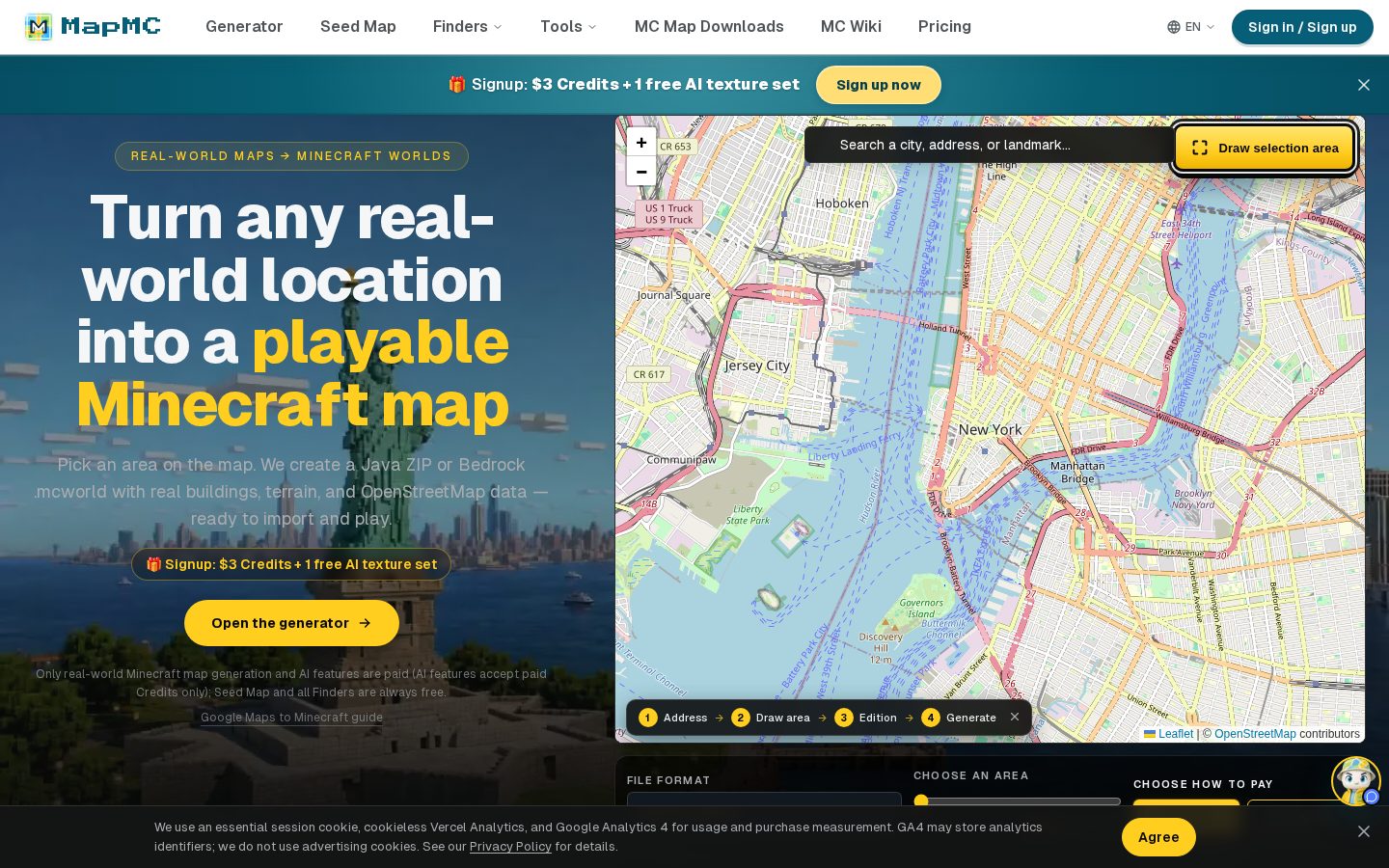Image resolution: width=1389 pixels, height=868 pixels.
Task: Zoom in the map with plus button
Action: pos(641,143)
